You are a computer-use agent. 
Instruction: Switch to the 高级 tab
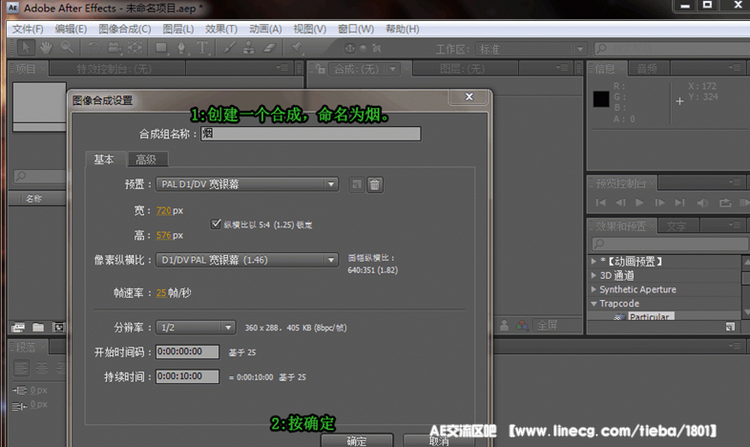coord(147,159)
